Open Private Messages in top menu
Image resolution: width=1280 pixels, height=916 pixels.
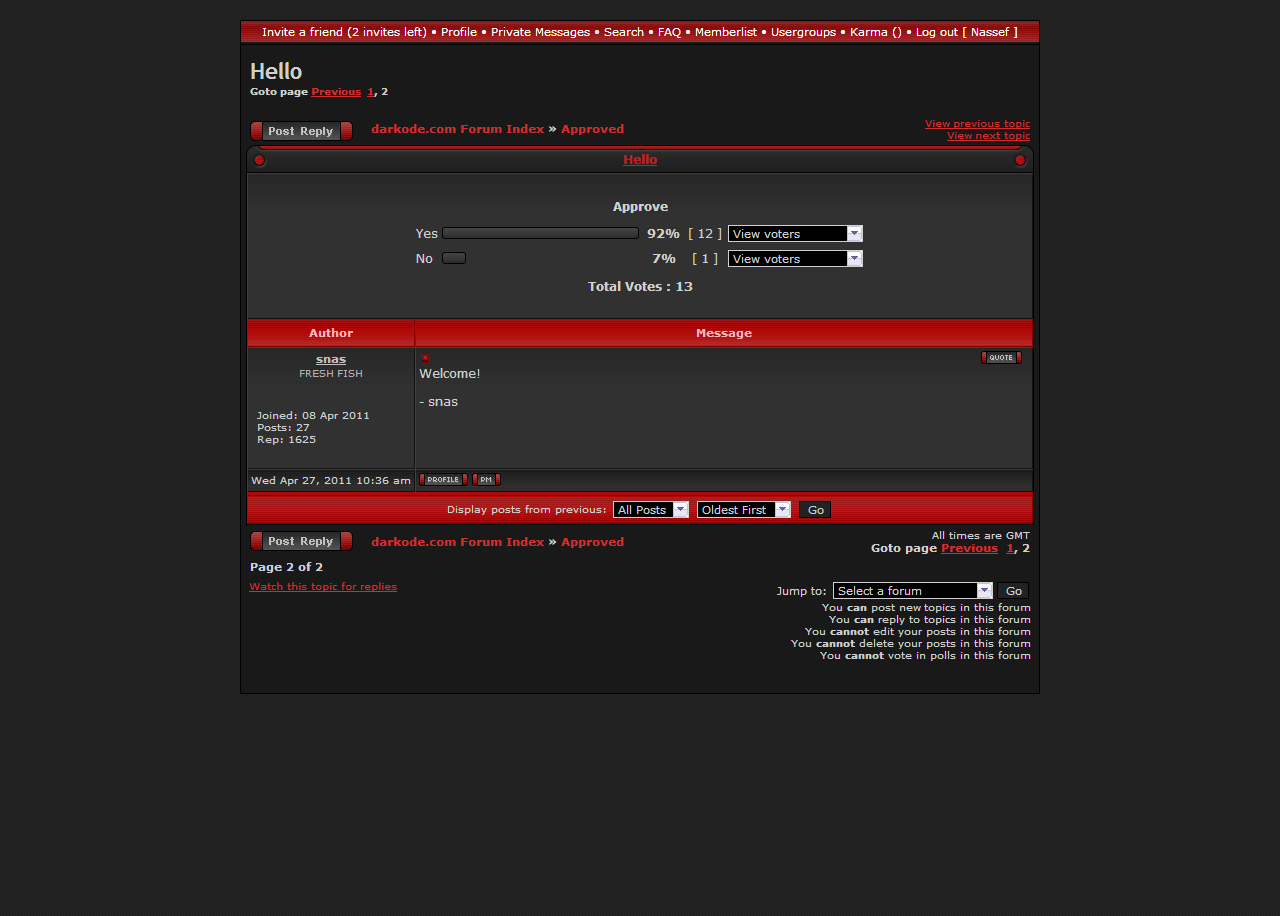pos(540,32)
